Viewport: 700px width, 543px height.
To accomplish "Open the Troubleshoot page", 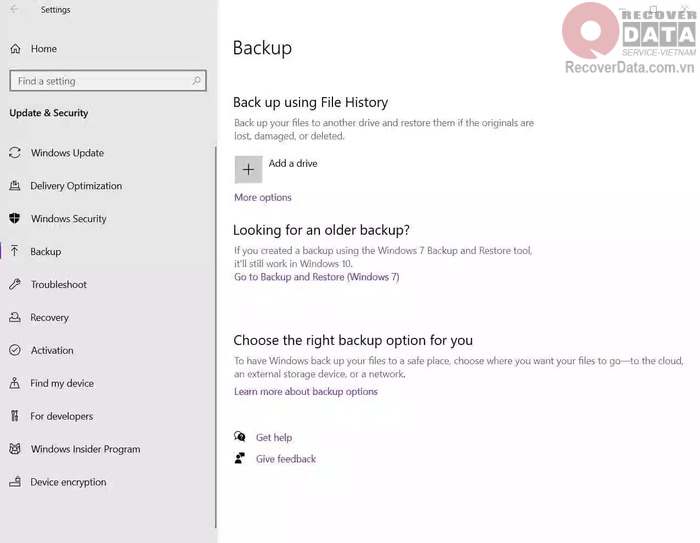I will [x=58, y=284].
